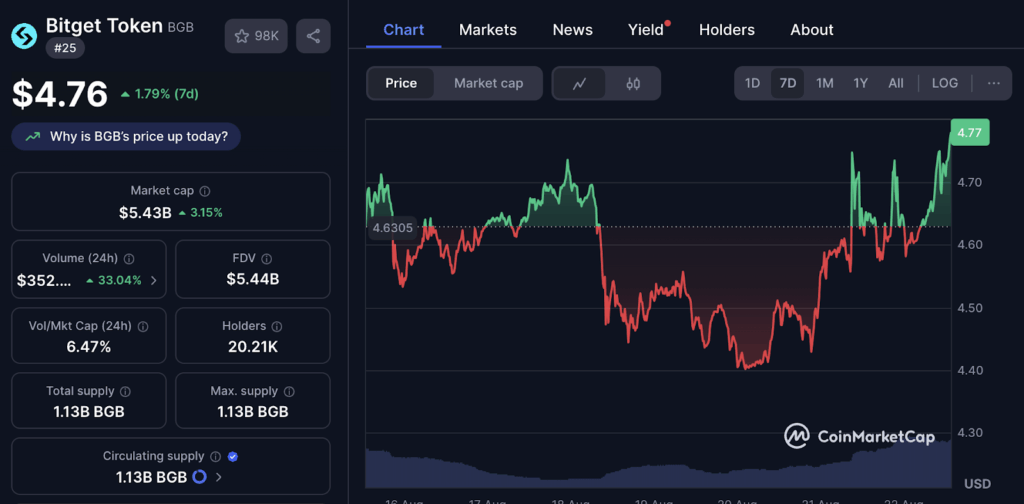1024x504 pixels.
Task: Click the share icon button
Action: (x=313, y=36)
